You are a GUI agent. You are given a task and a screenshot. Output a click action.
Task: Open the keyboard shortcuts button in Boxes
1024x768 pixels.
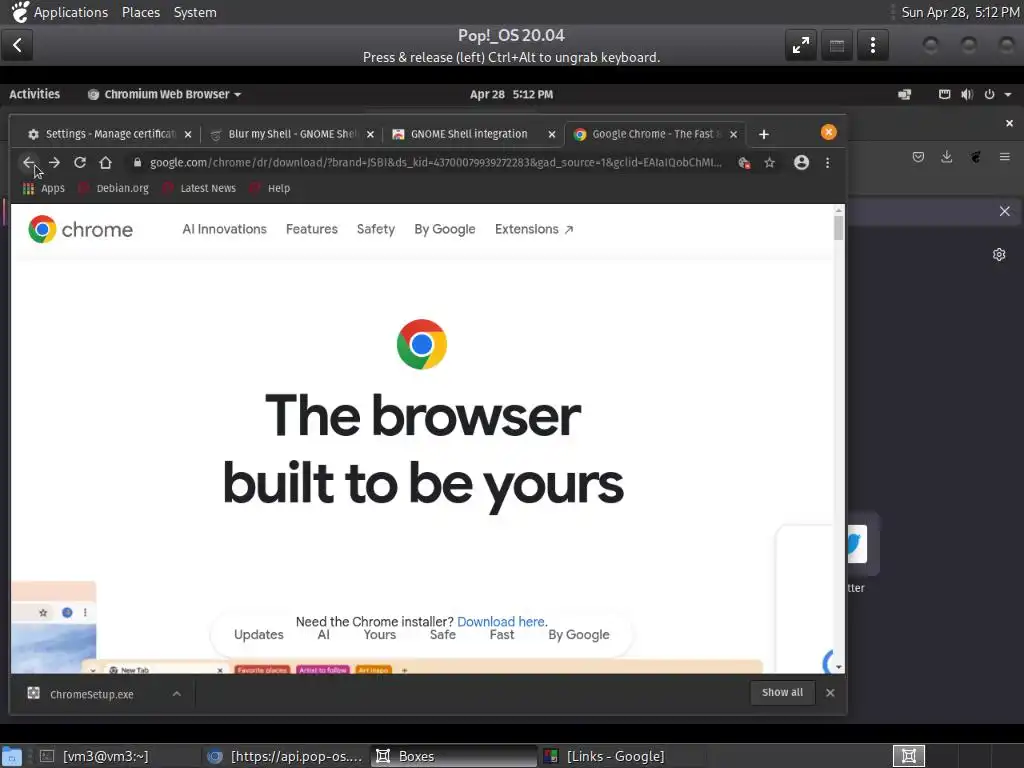(x=837, y=45)
